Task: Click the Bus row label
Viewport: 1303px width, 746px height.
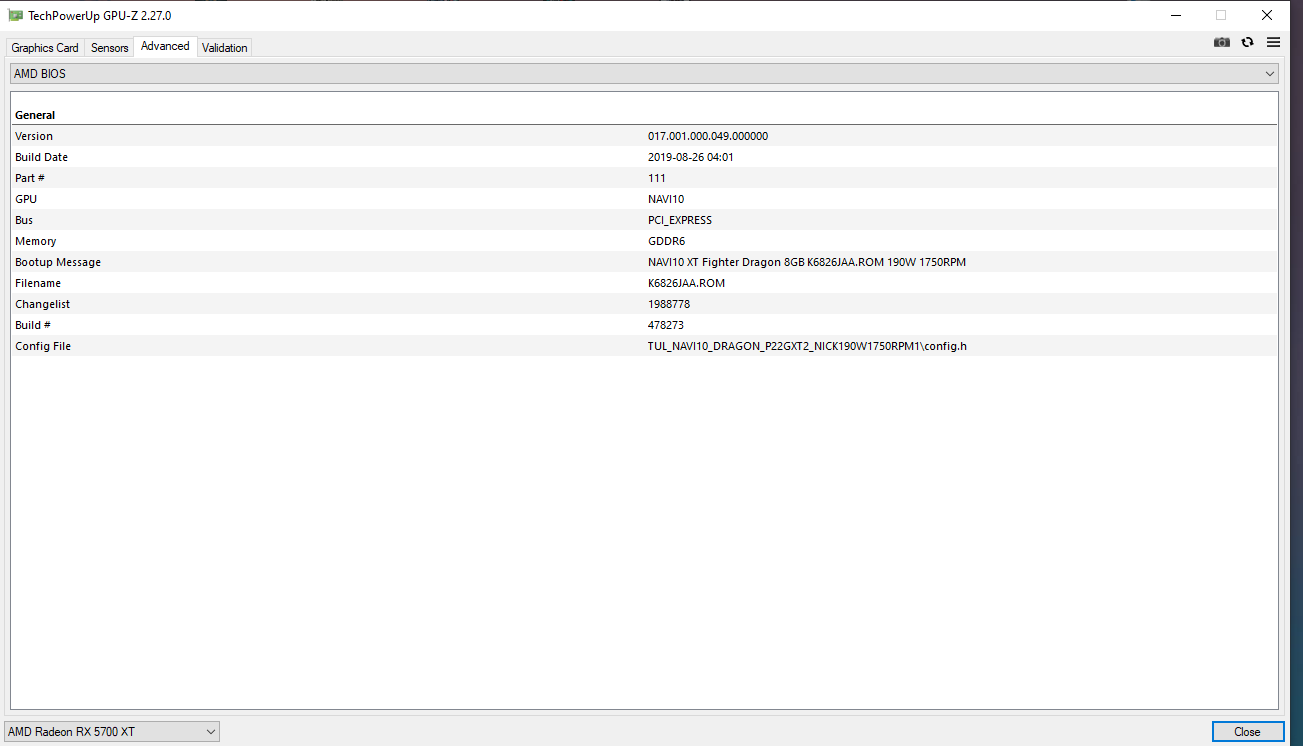Action: point(24,220)
